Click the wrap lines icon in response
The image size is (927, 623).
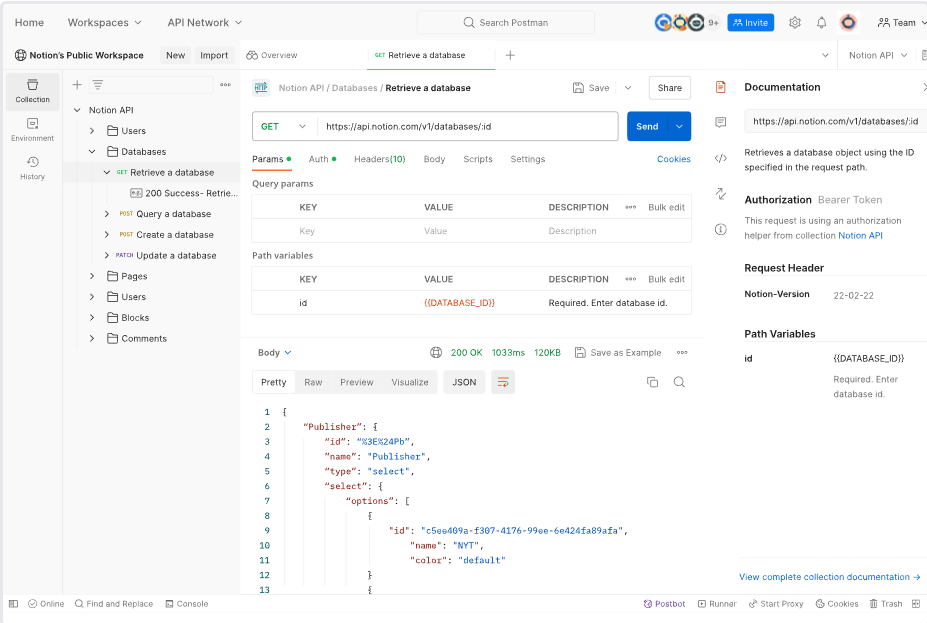coord(503,382)
